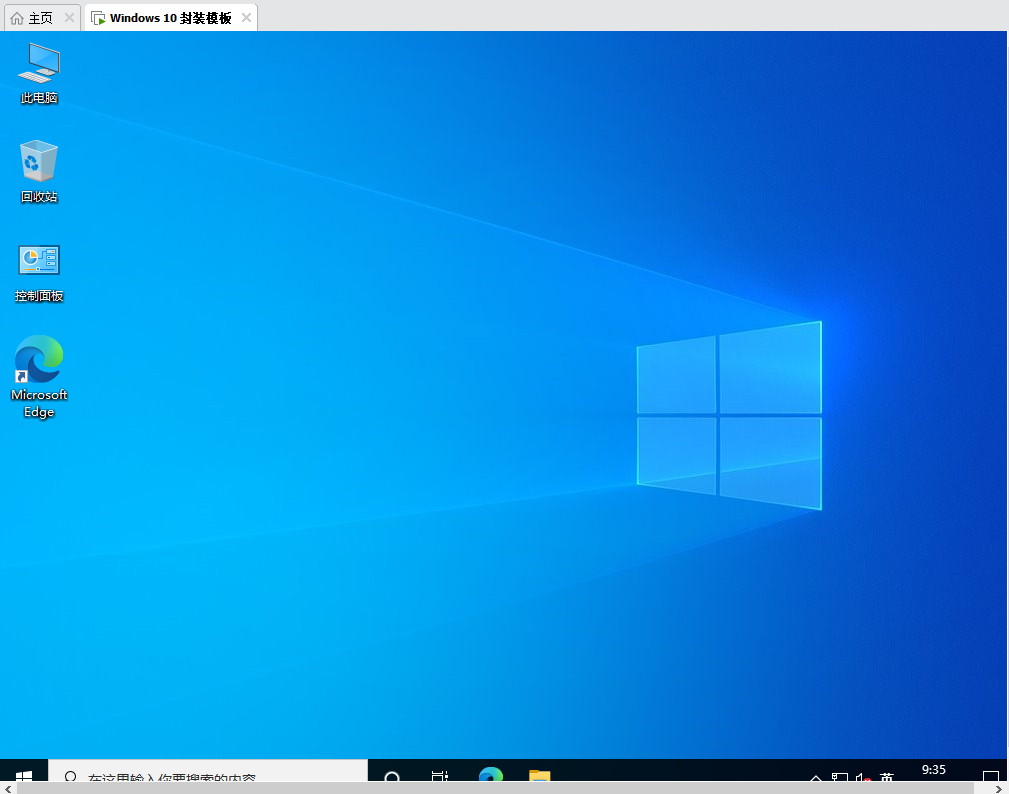Open Cortana circle icon on taskbar
The height and width of the screenshot is (794, 1009).
(392, 775)
